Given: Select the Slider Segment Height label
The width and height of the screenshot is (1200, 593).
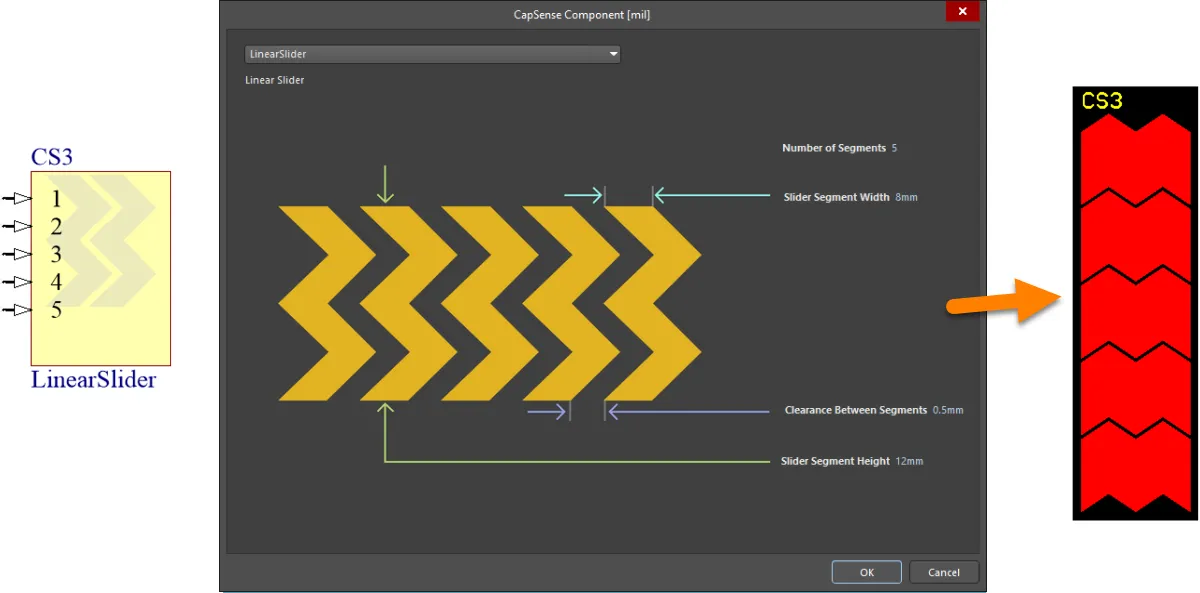Looking at the screenshot, I should (835, 461).
